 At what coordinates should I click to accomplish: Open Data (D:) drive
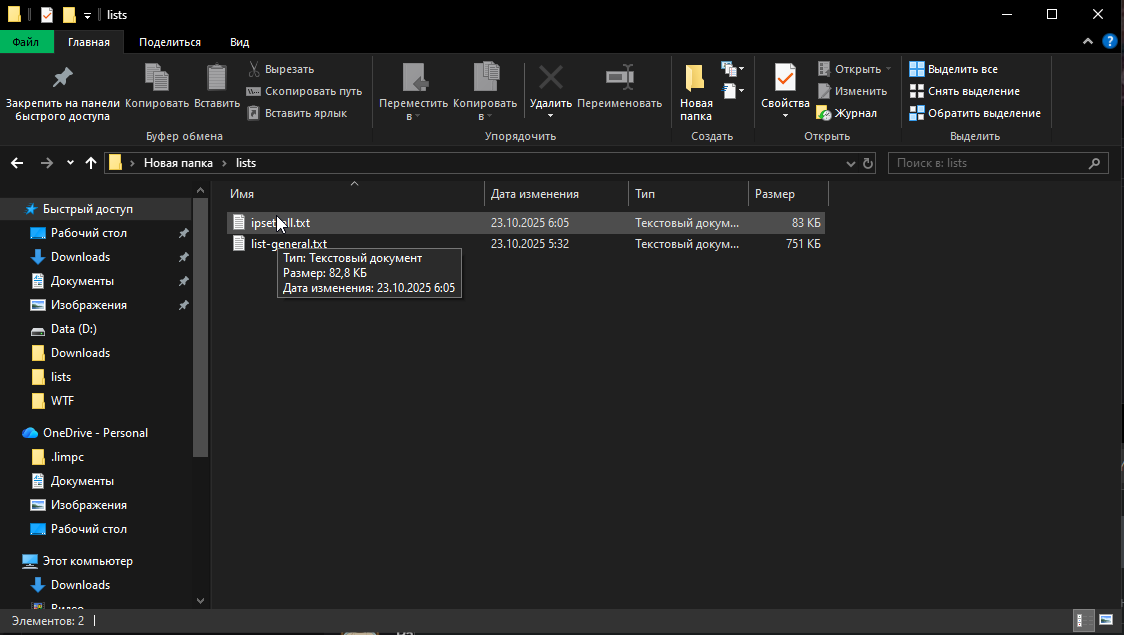(x=73, y=329)
